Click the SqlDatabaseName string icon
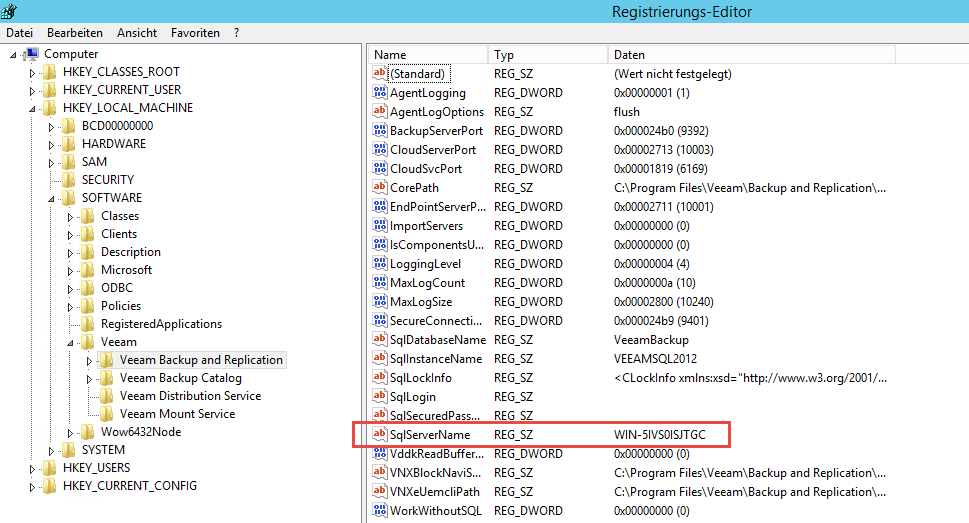This screenshot has width=969, height=523. point(379,339)
